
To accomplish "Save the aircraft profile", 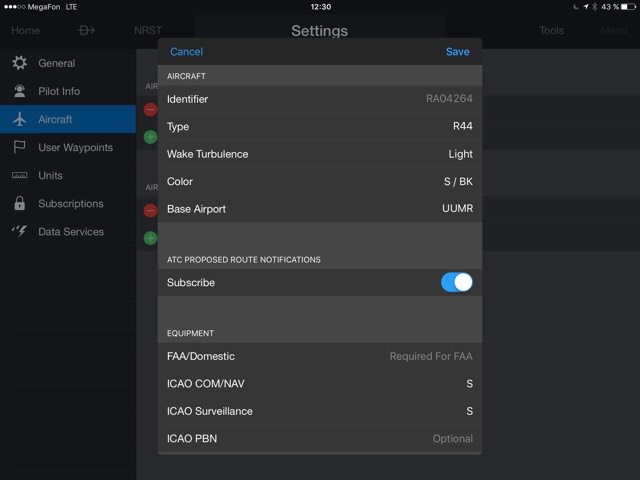I will tap(457, 52).
